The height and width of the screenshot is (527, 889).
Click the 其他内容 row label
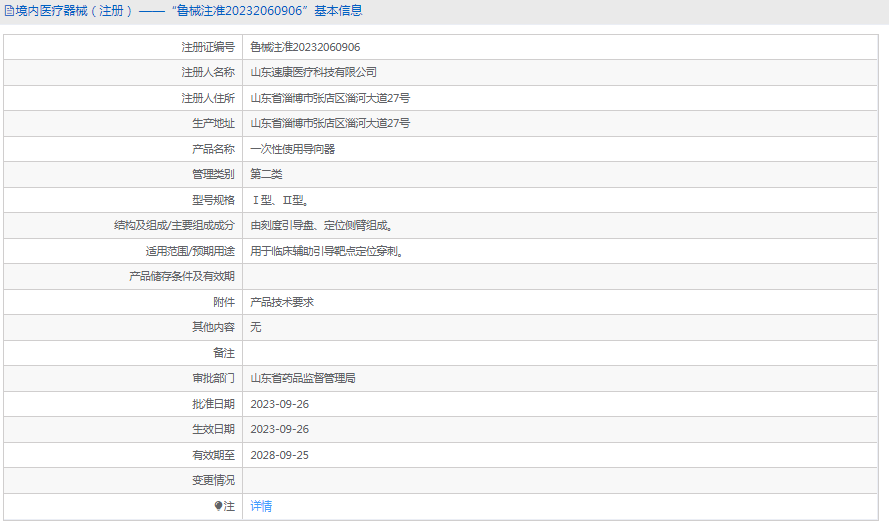[213, 327]
